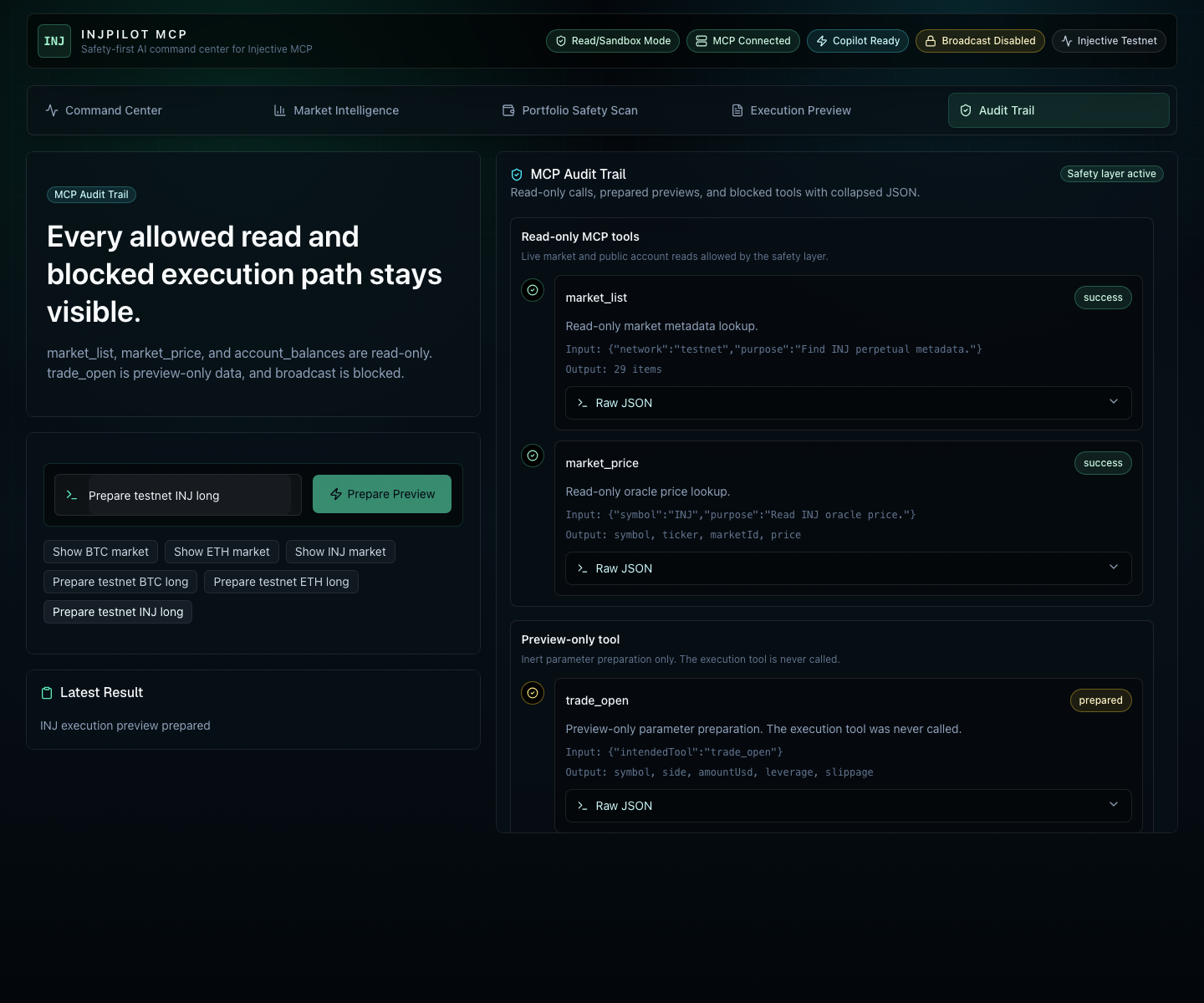Click the Execution Preview document icon
Screen dimensions: 1204x1003
pyautogui.click(x=737, y=110)
